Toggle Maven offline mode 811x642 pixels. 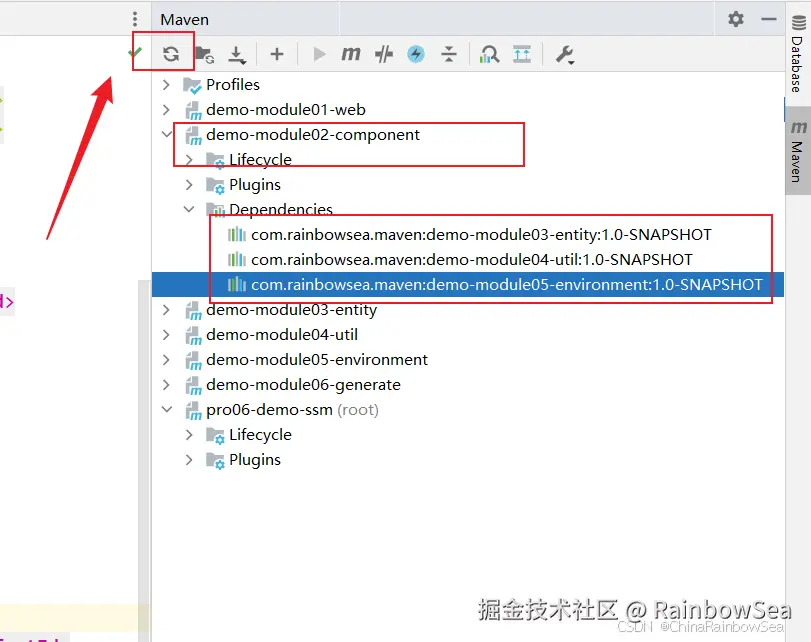[x=416, y=54]
